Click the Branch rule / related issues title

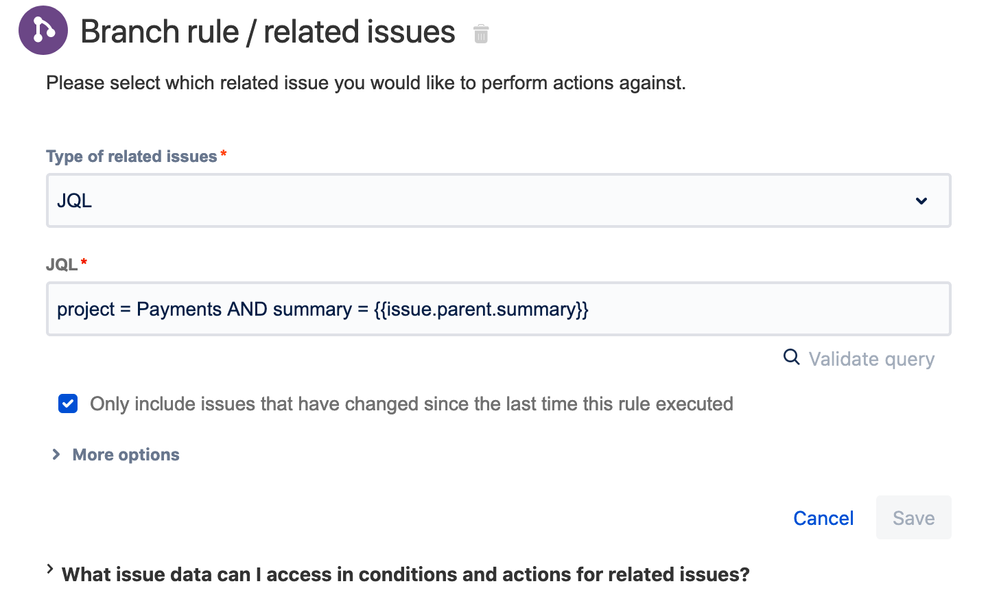(x=267, y=32)
